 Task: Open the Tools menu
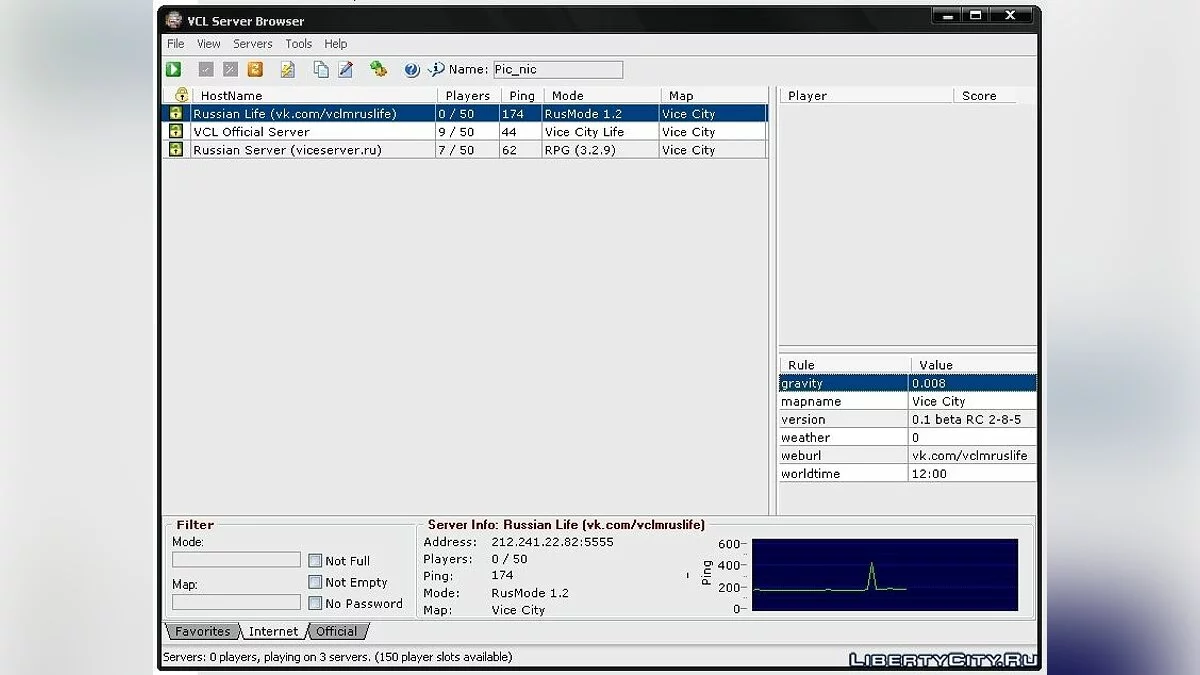click(298, 44)
